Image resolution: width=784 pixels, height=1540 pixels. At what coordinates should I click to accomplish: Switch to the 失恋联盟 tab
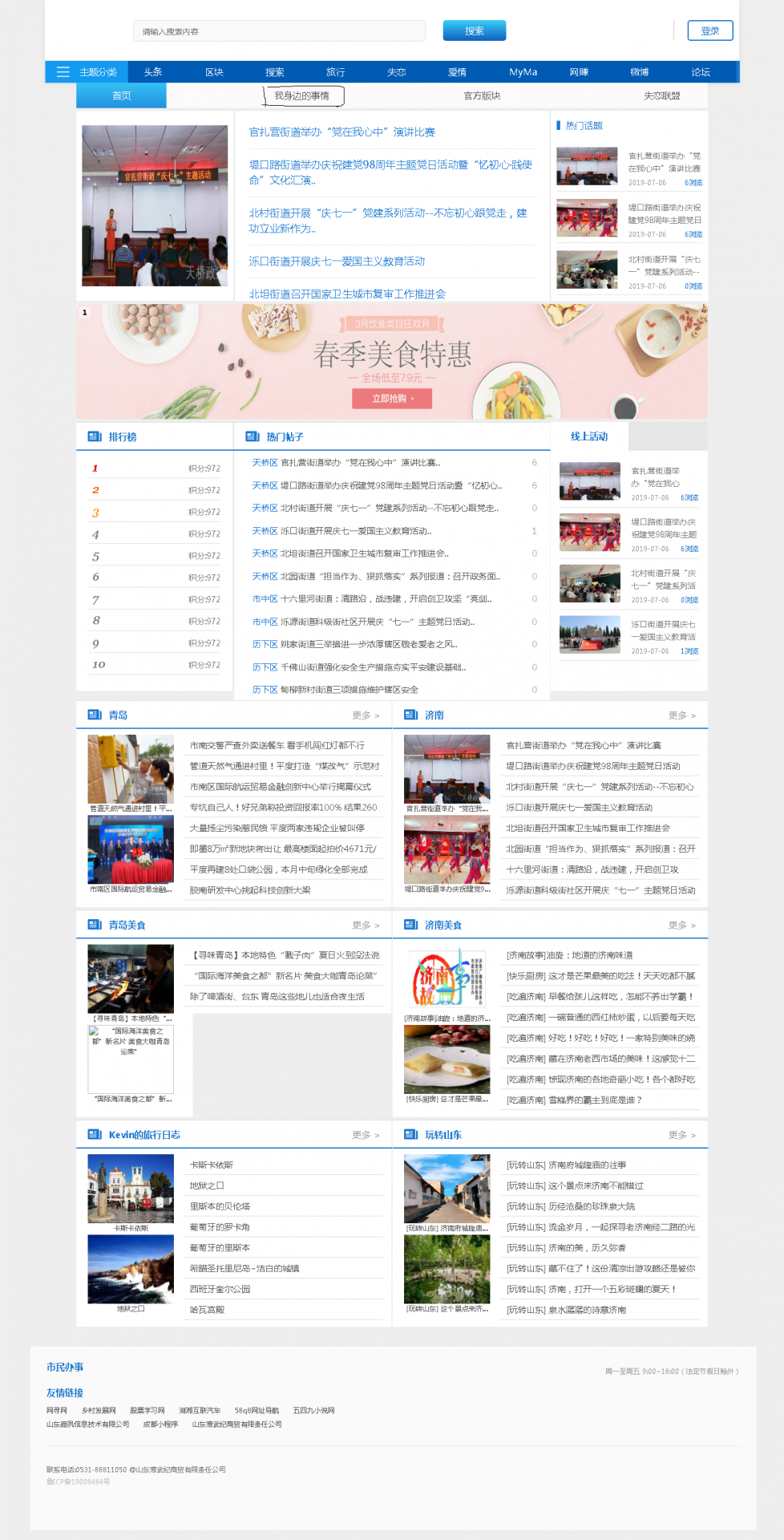click(x=661, y=95)
